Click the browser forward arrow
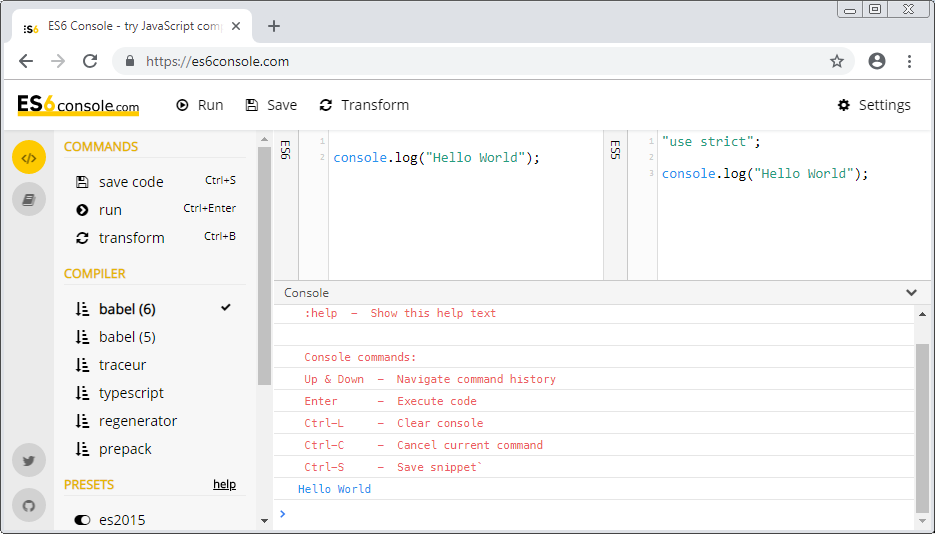This screenshot has width=935, height=534. [x=58, y=61]
